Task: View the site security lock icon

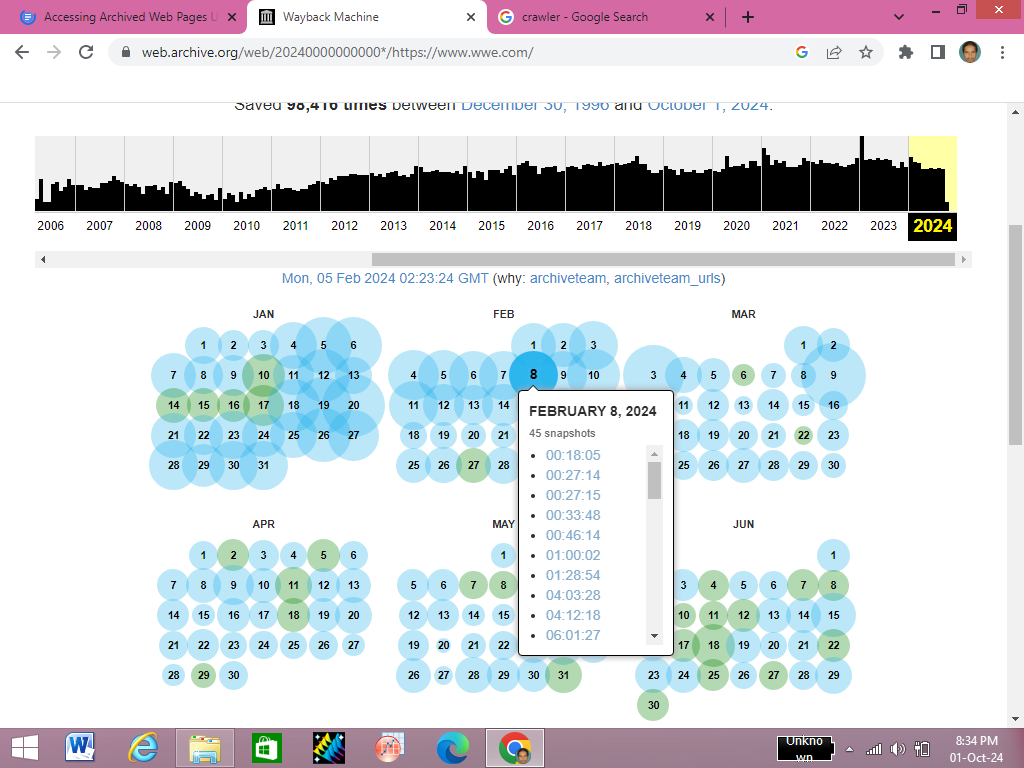Action: pos(126,52)
